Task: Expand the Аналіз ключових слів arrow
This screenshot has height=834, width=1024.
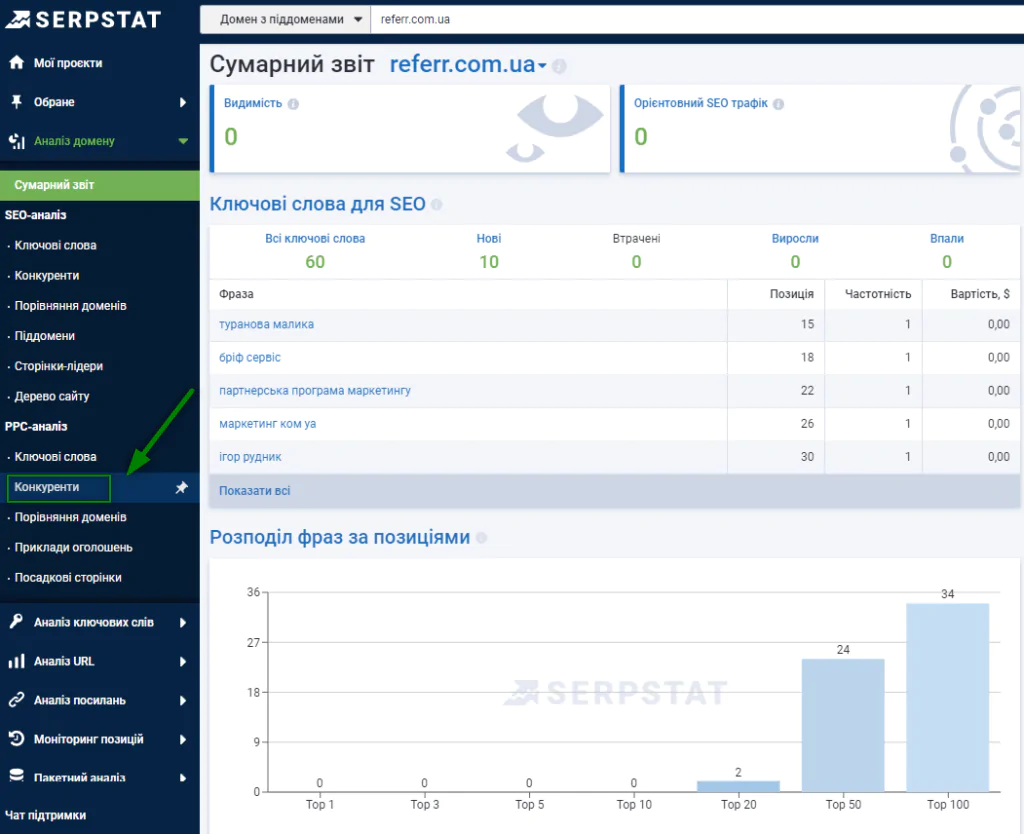Action: [x=183, y=622]
